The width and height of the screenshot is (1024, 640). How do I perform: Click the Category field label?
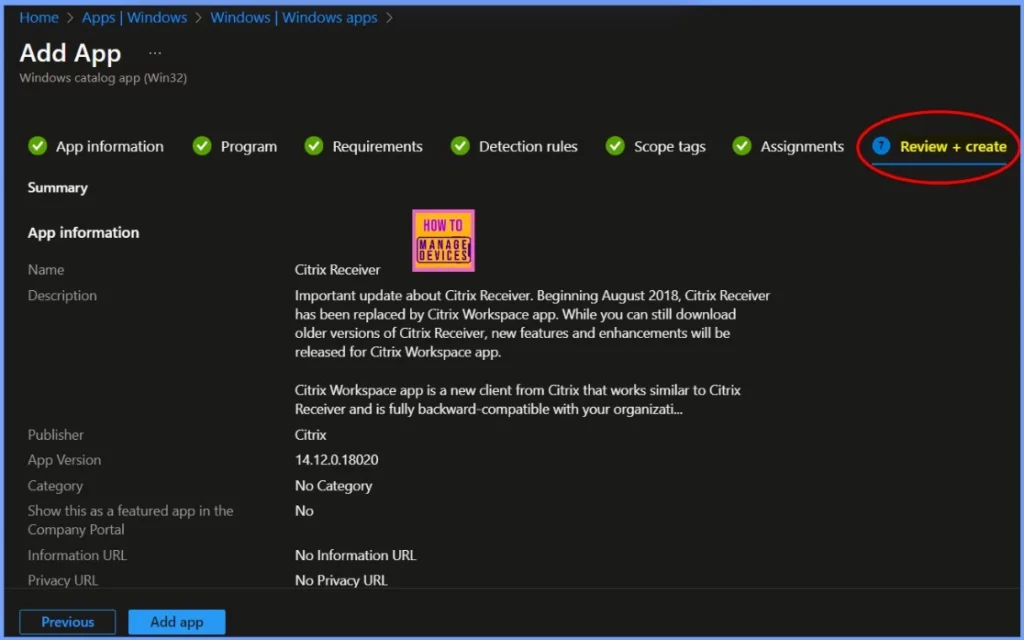(55, 486)
